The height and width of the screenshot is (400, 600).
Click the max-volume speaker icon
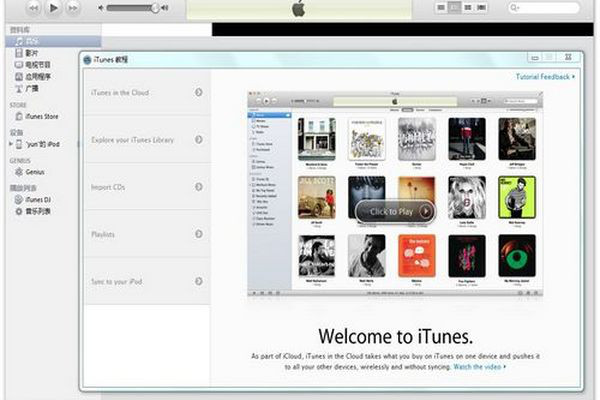click(165, 8)
